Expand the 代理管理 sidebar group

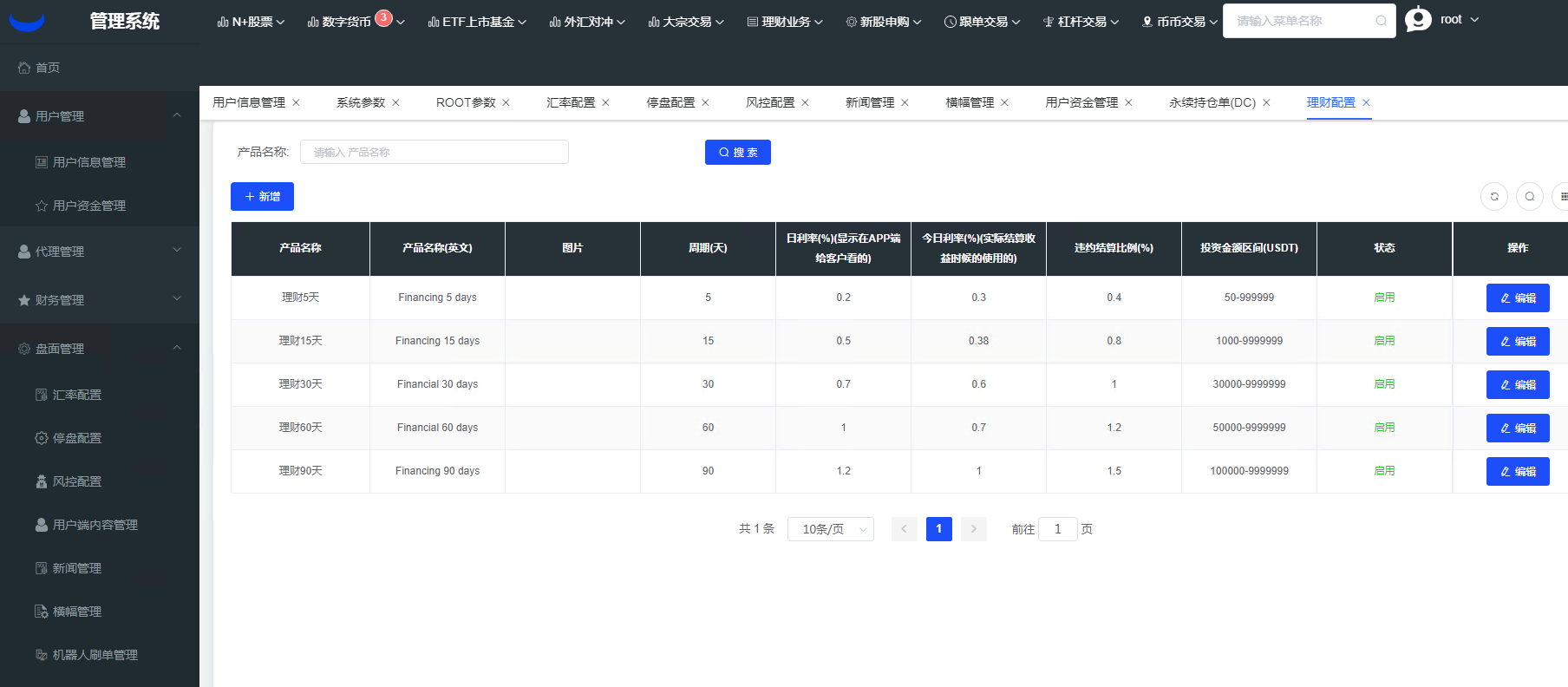pyautogui.click(x=99, y=252)
